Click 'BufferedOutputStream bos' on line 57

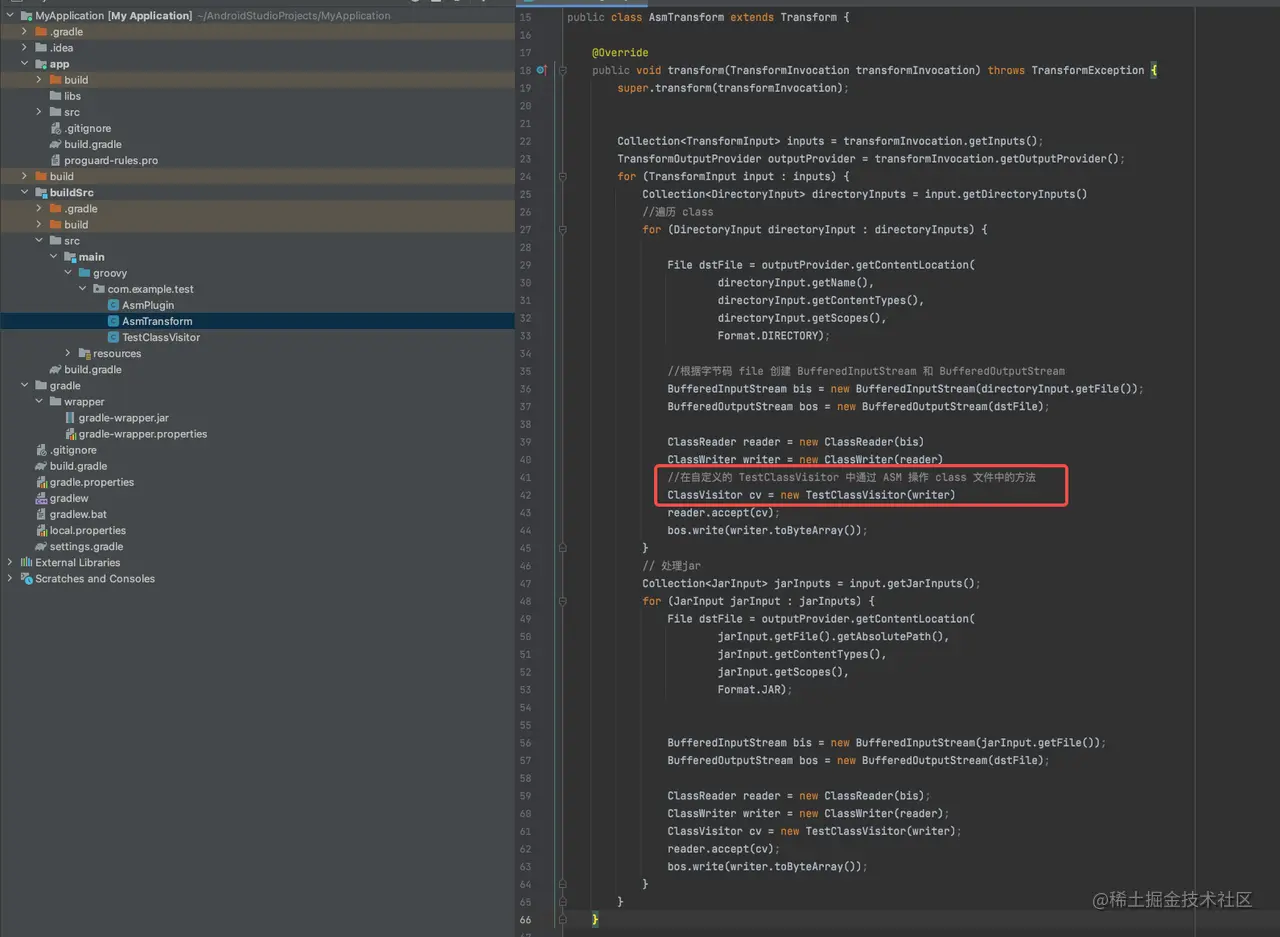coord(742,761)
